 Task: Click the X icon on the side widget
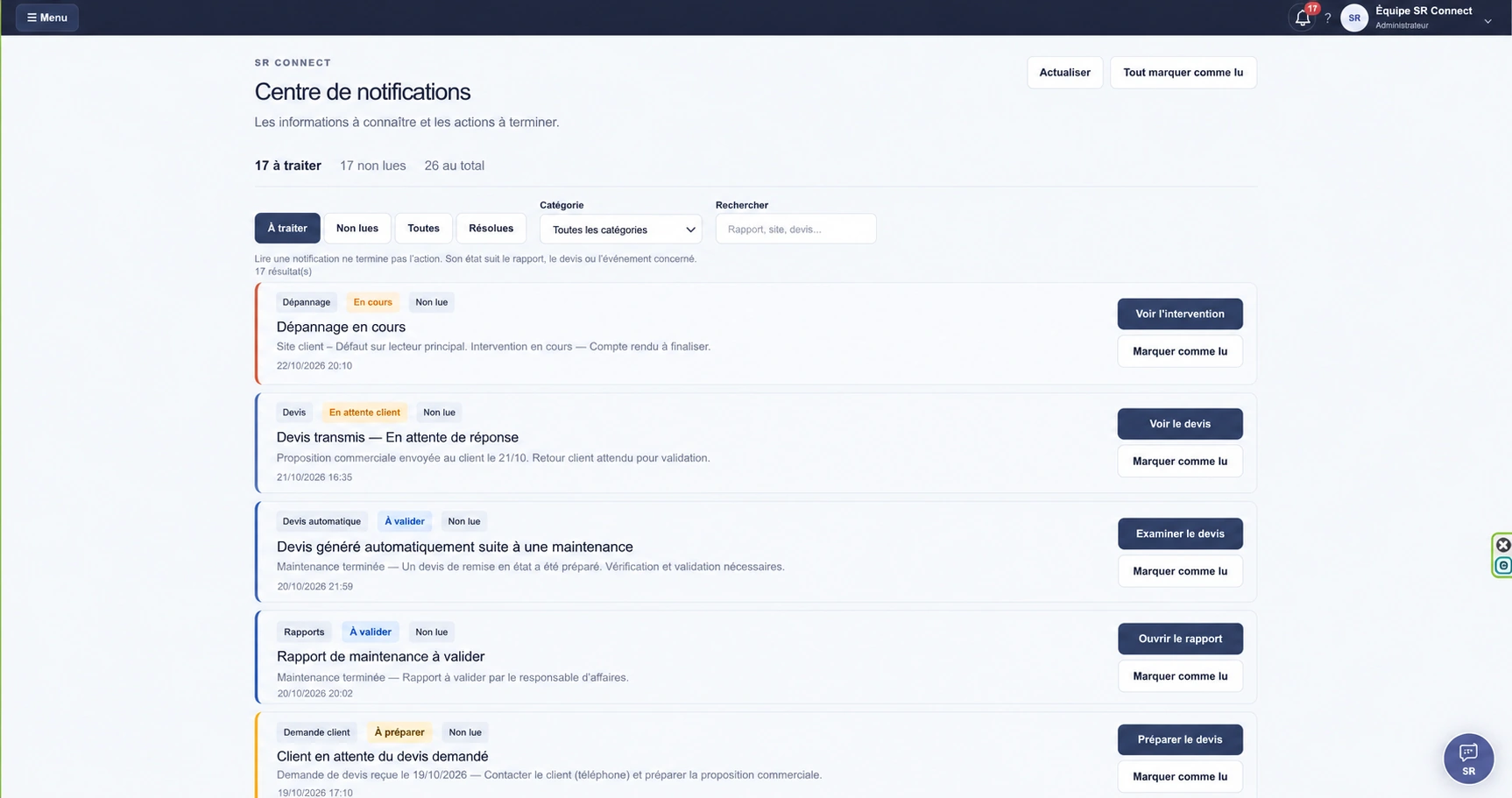pos(1503,545)
